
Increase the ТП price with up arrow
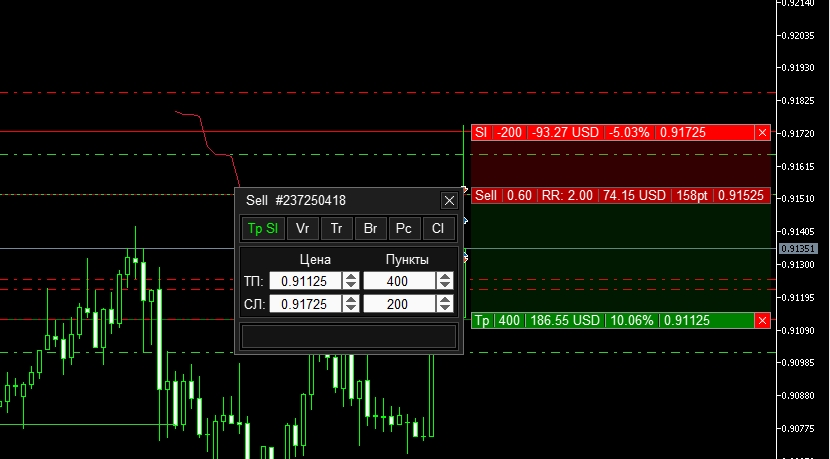pos(351,276)
